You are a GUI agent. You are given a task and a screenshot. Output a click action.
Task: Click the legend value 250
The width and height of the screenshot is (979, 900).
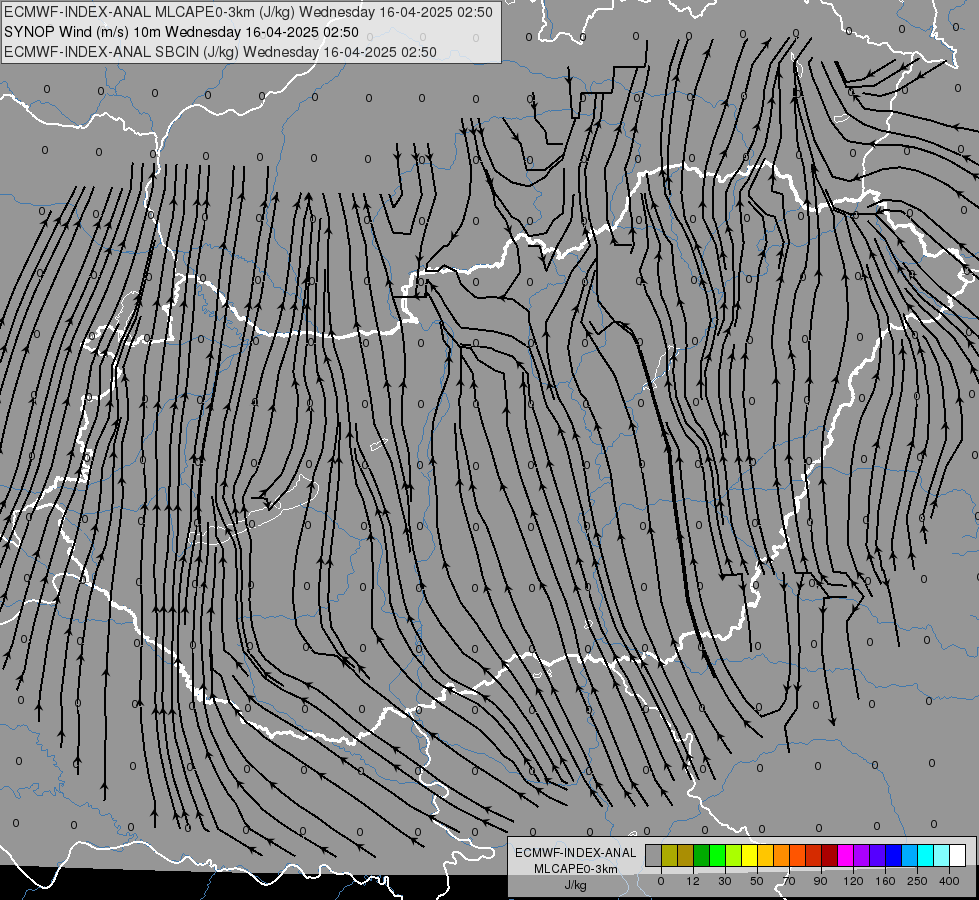point(917,881)
